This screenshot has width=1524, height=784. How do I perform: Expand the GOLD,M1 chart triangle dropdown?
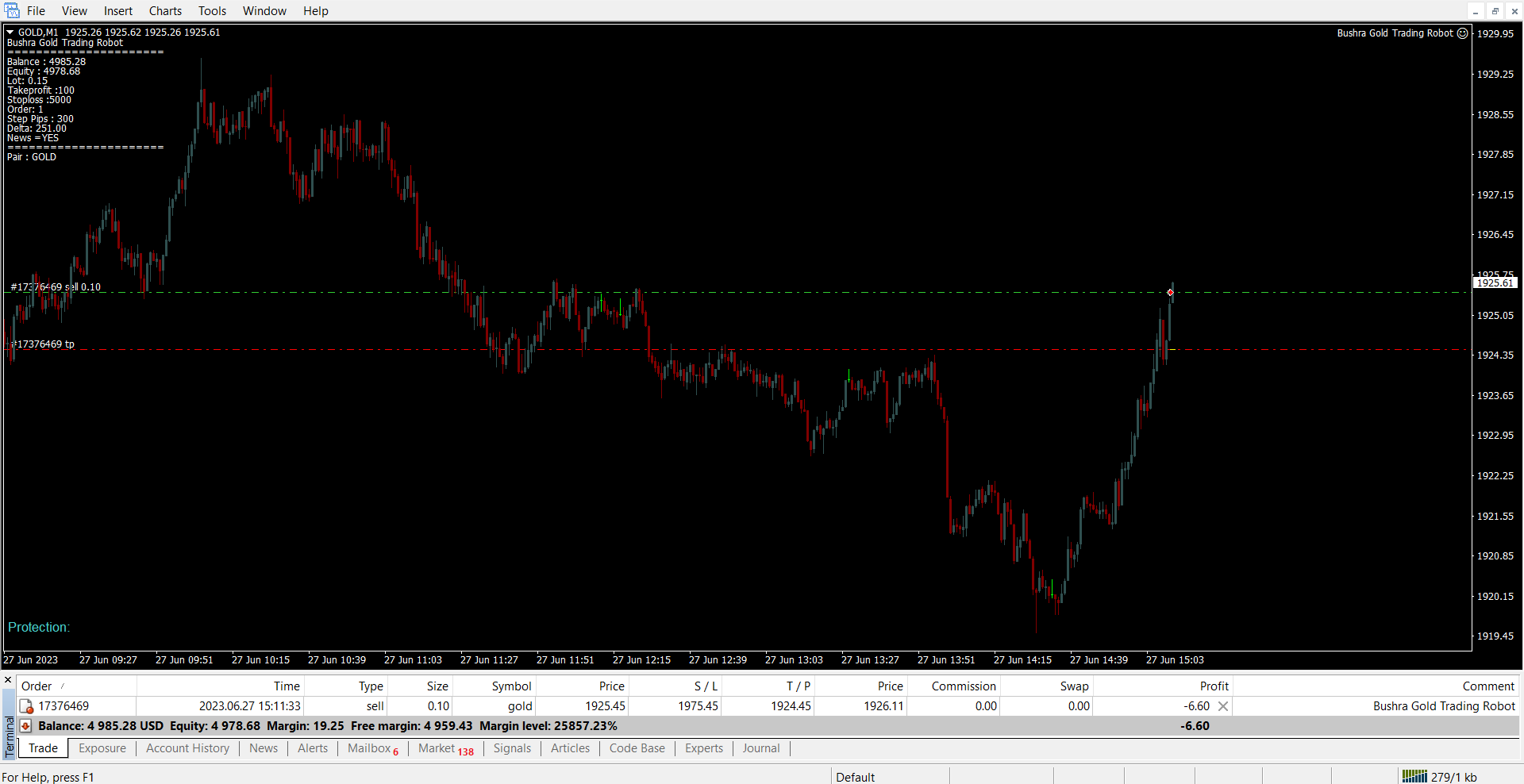coord(10,33)
